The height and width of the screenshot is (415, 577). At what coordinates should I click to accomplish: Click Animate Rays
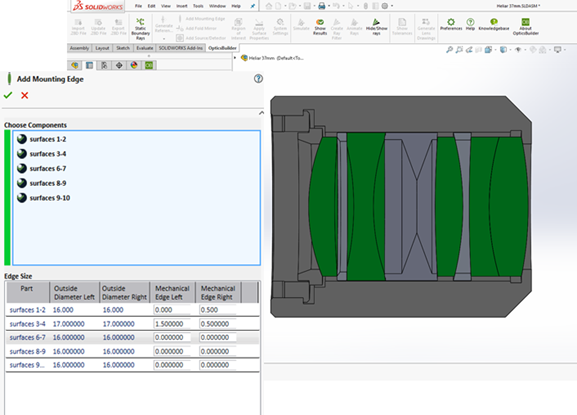(x=354, y=27)
